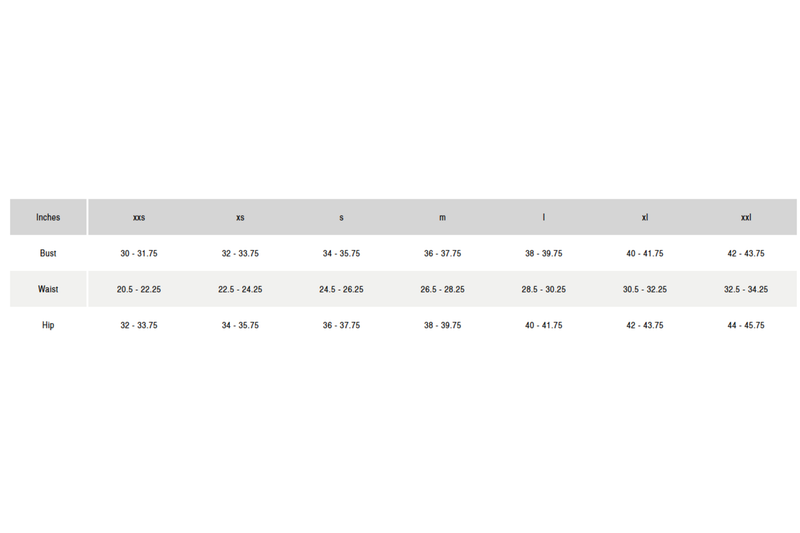This screenshot has height=533, width=800.
Task: Select waist value 22.5 - 24.25
Action: [x=240, y=289]
